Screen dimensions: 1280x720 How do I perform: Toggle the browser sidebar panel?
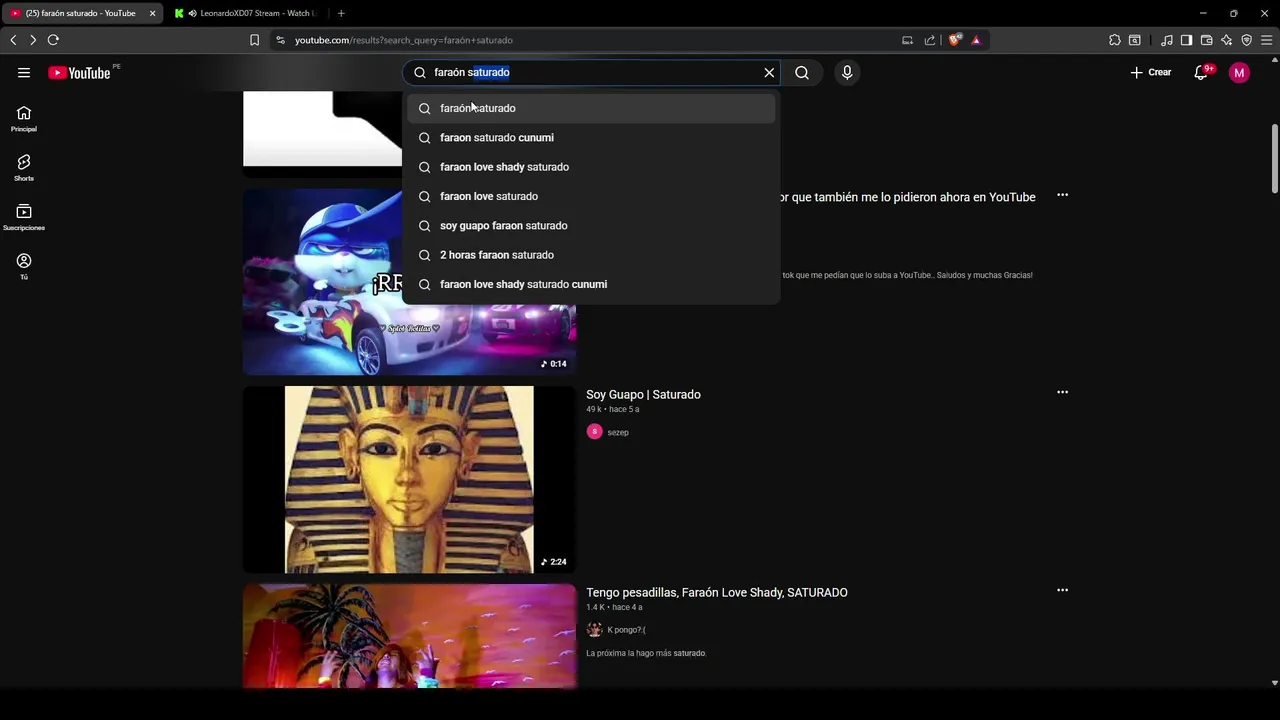coord(1186,40)
